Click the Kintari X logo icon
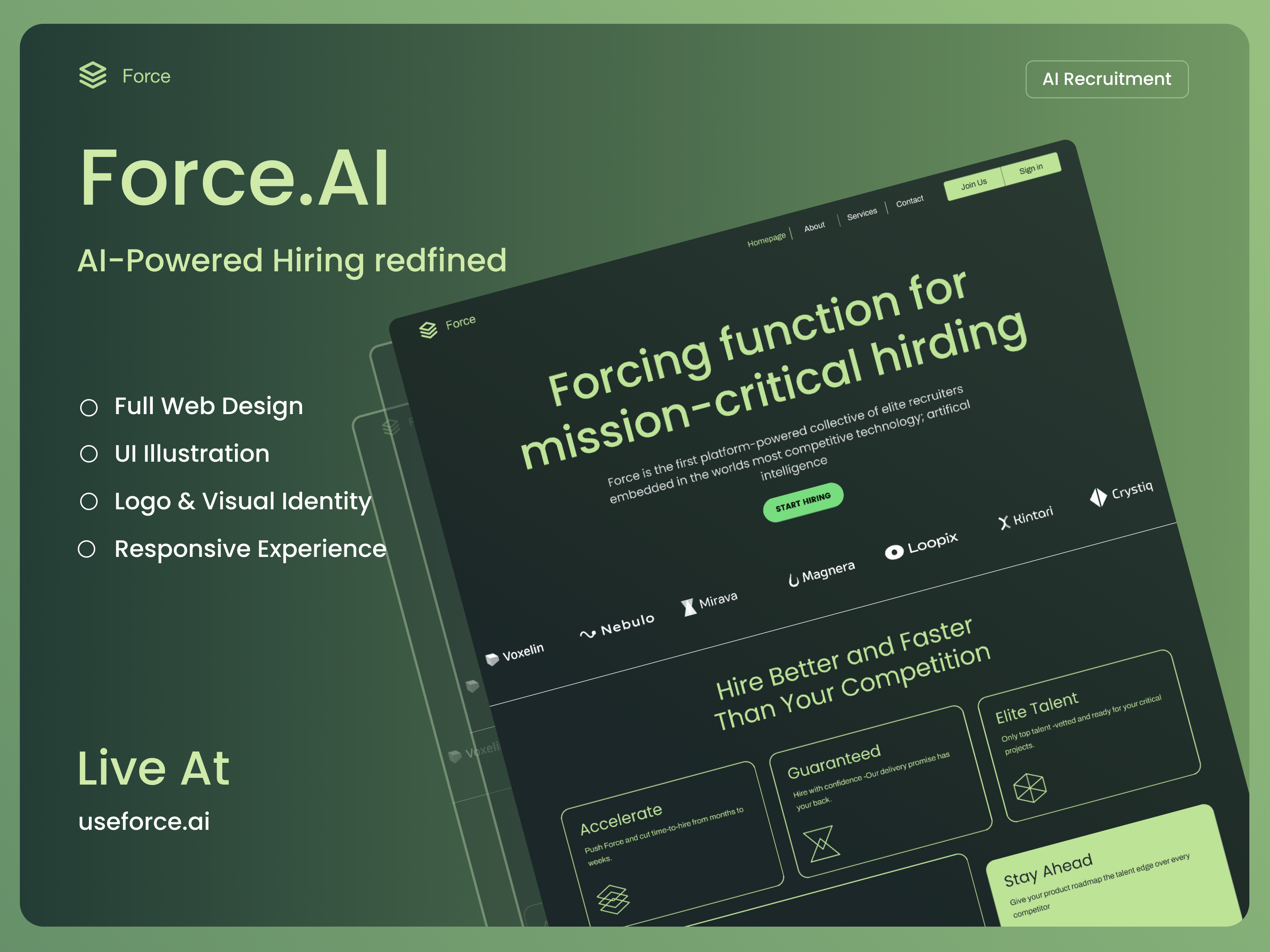The height and width of the screenshot is (952, 1270). [x=1005, y=523]
